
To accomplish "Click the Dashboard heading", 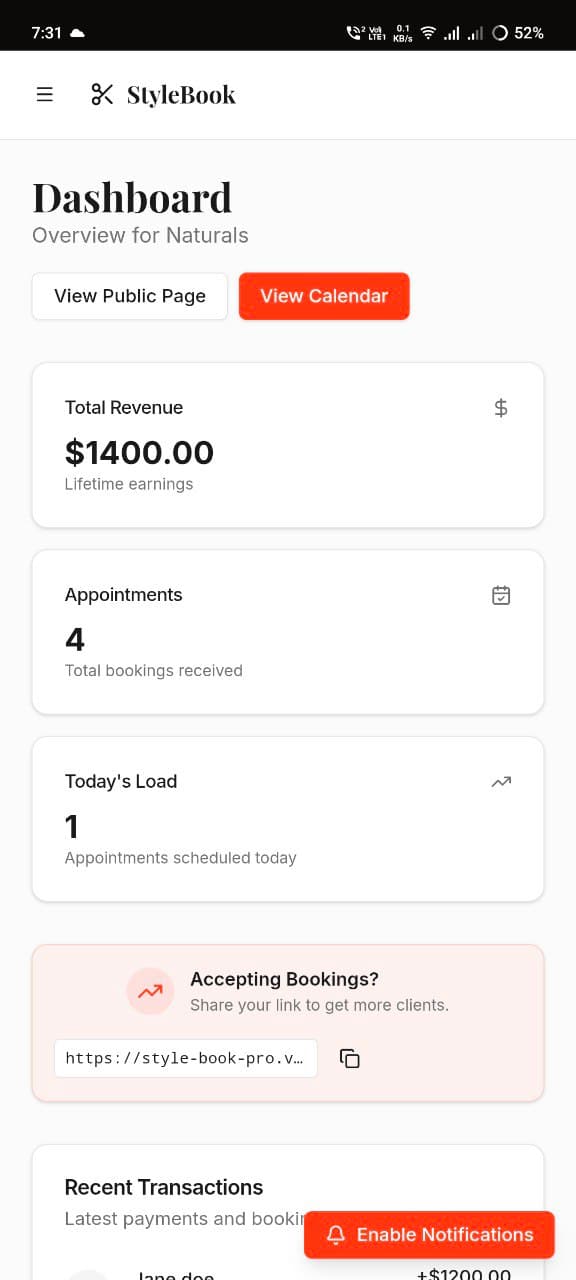I will [132, 198].
